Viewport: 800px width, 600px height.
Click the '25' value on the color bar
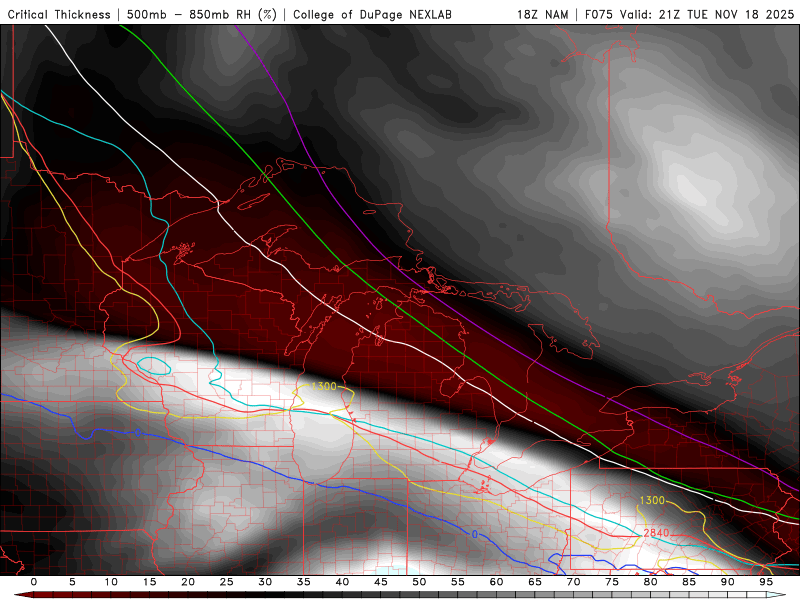pos(227,582)
